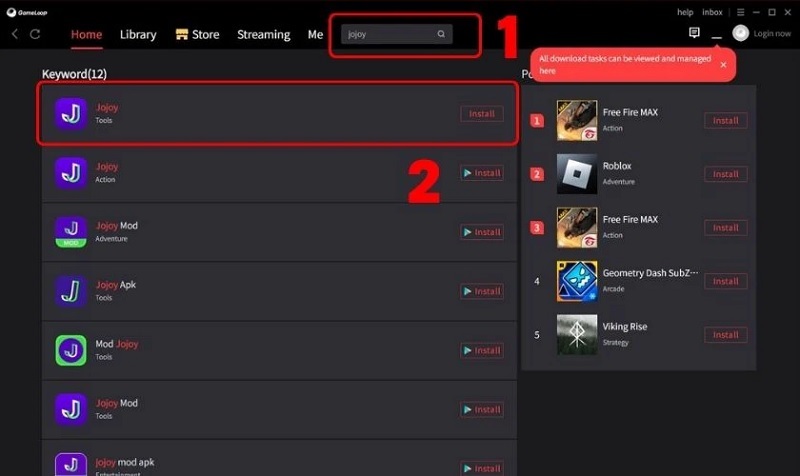Refresh the page with reload icon
Viewport: 800px width, 476px height.
click(35, 34)
